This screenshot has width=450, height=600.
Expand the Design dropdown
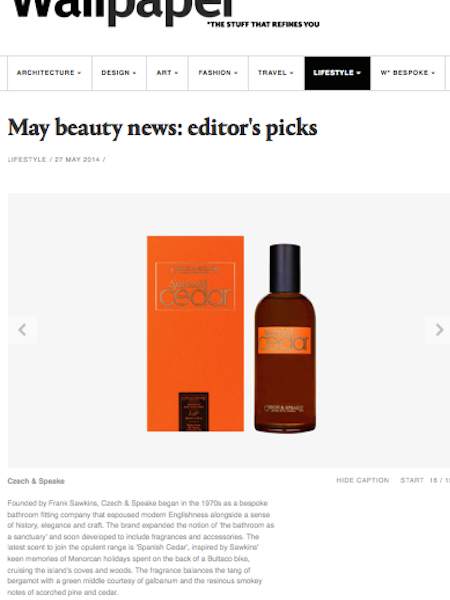coord(119,73)
